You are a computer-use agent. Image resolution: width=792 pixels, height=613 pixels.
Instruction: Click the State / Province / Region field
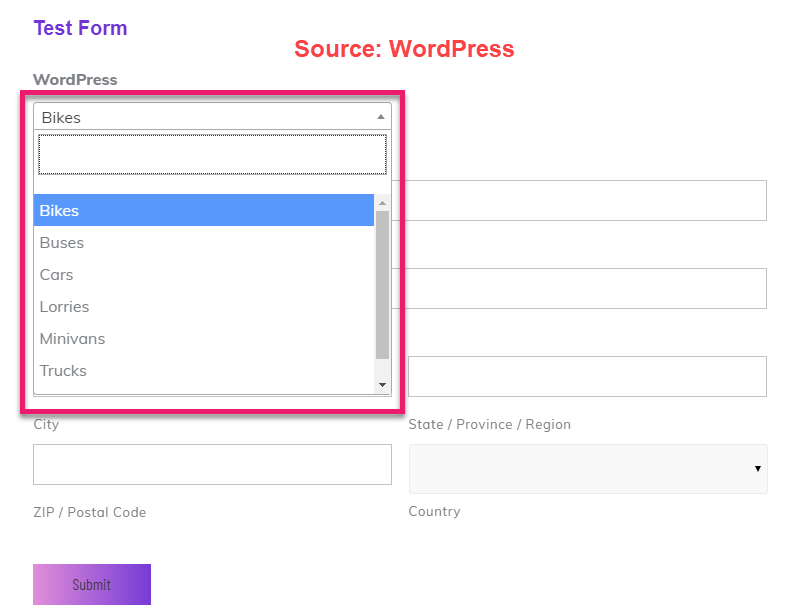[x=587, y=377]
